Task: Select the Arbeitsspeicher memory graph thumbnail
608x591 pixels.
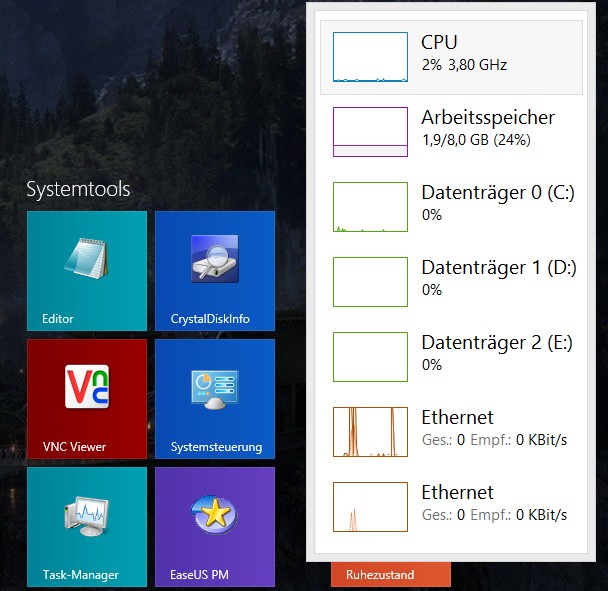Action: tap(370, 132)
